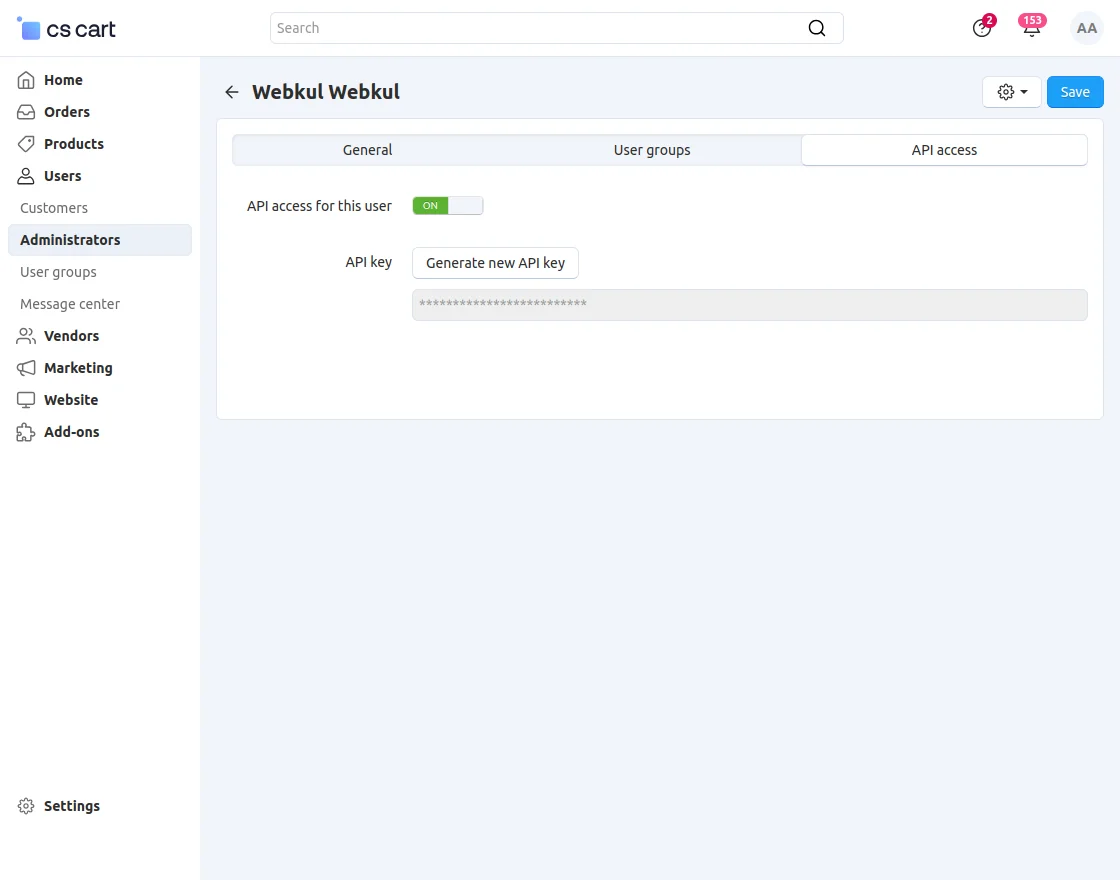The height and width of the screenshot is (880, 1120).
Task: Open Add-ons text link in sidebar
Action: tap(71, 432)
